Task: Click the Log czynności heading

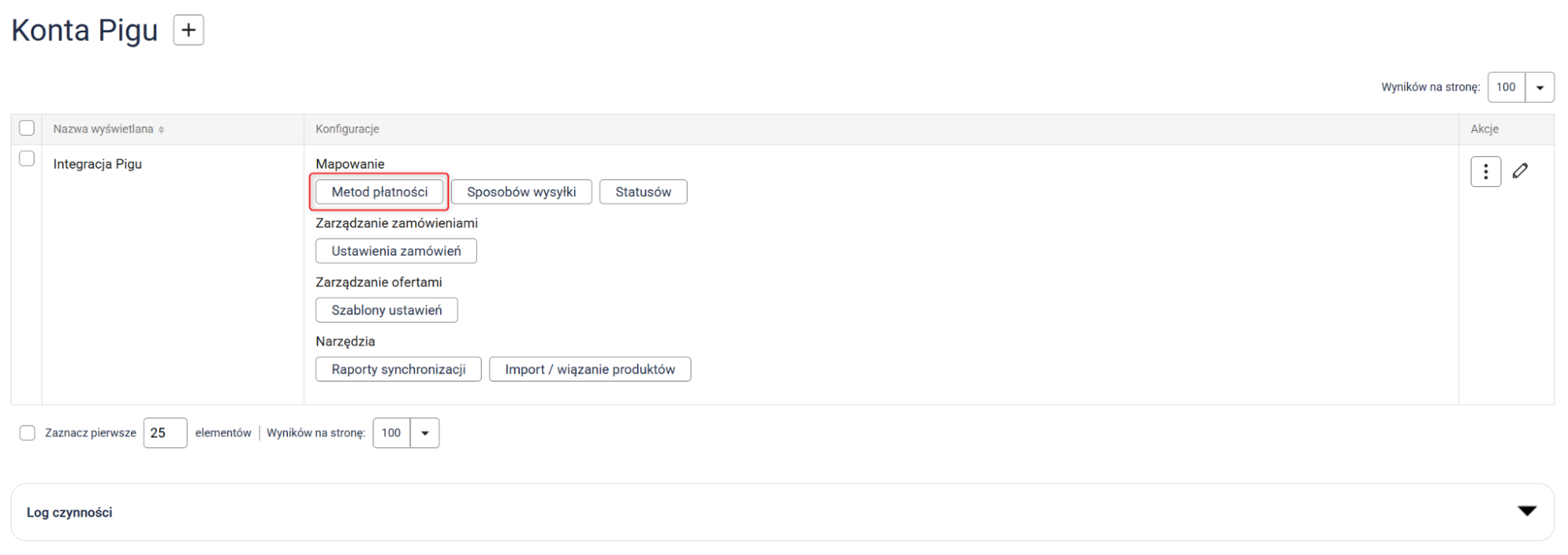Action: coord(70,513)
